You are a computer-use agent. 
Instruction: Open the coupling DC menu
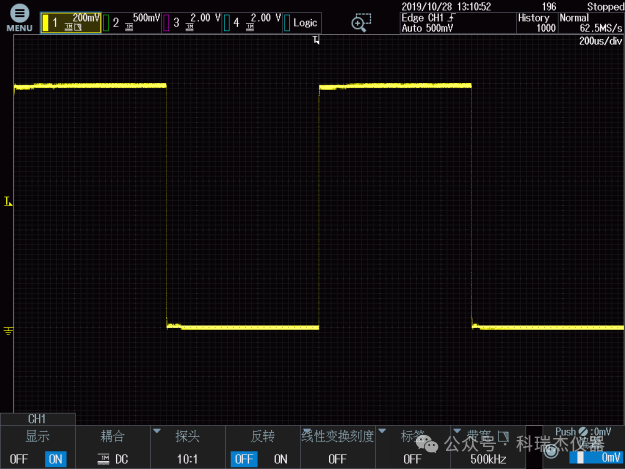click(113, 447)
